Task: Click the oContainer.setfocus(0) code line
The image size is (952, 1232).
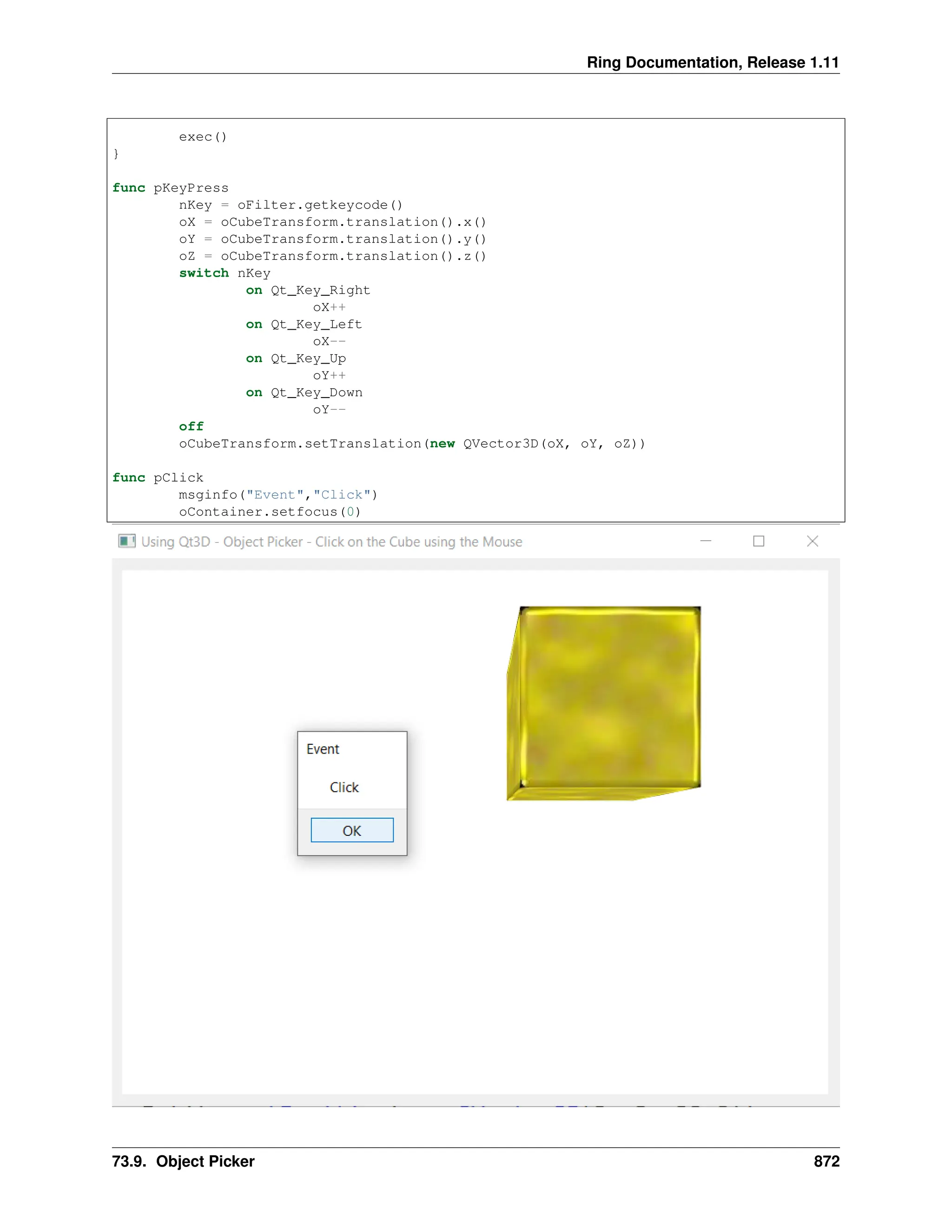Action: coord(270,512)
